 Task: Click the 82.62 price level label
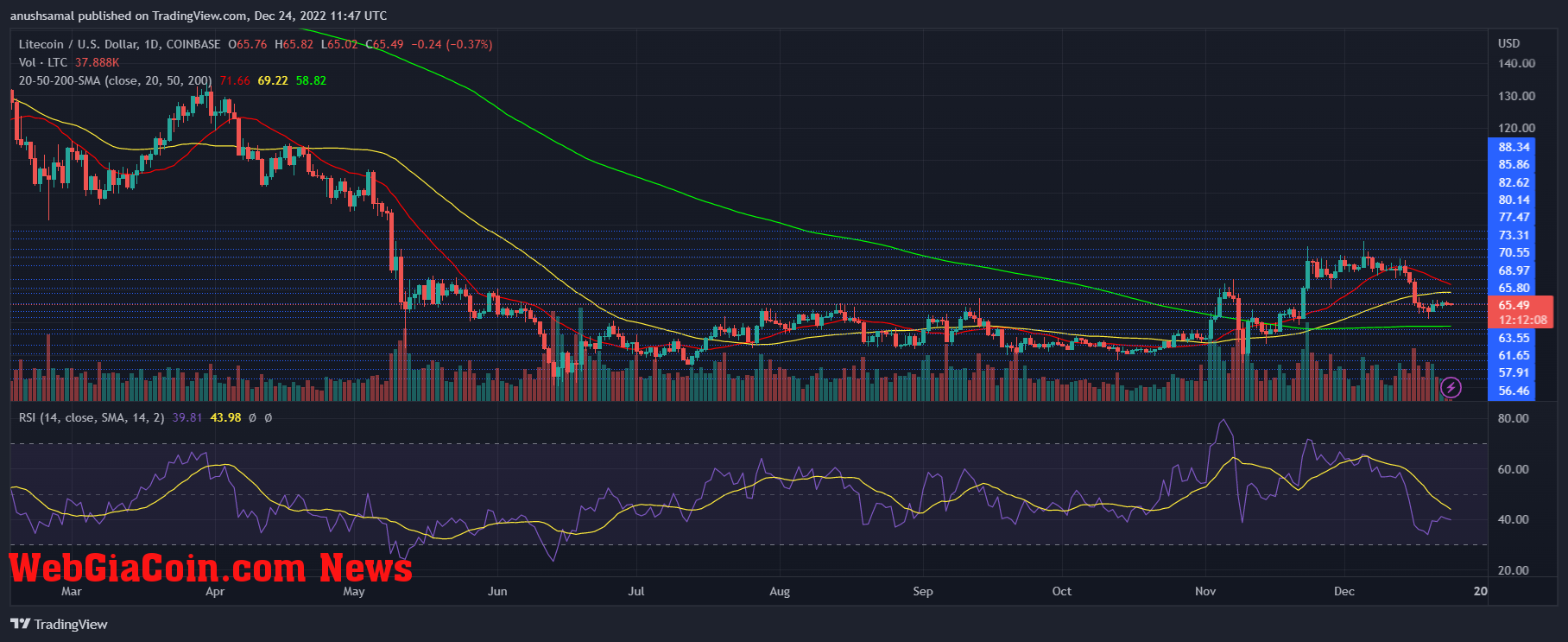pos(1514,182)
